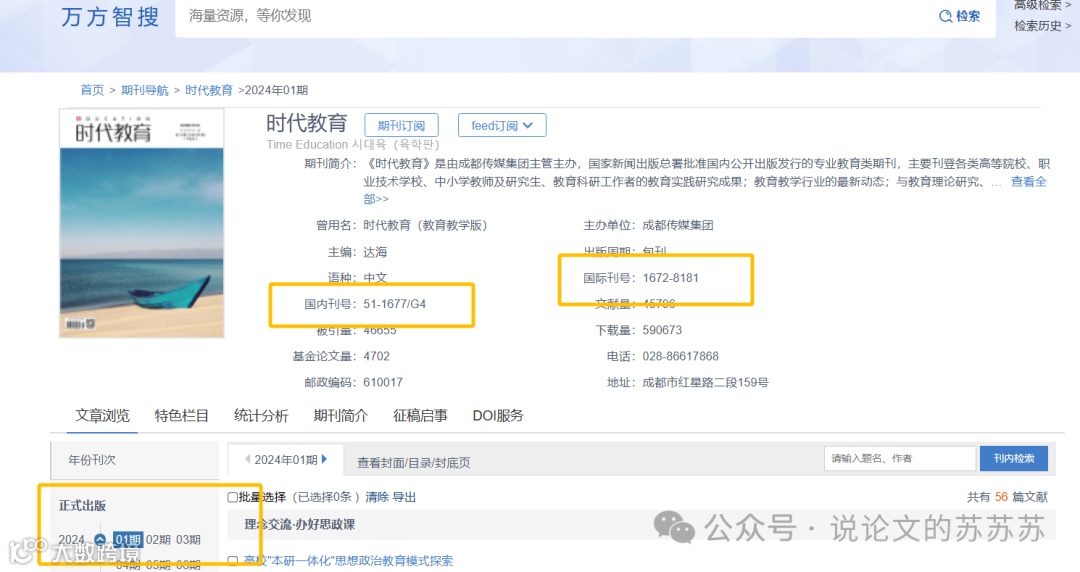Screen dimensions: 1080x572
Task: Switch to the 文章浏览 tab
Action: point(102,416)
